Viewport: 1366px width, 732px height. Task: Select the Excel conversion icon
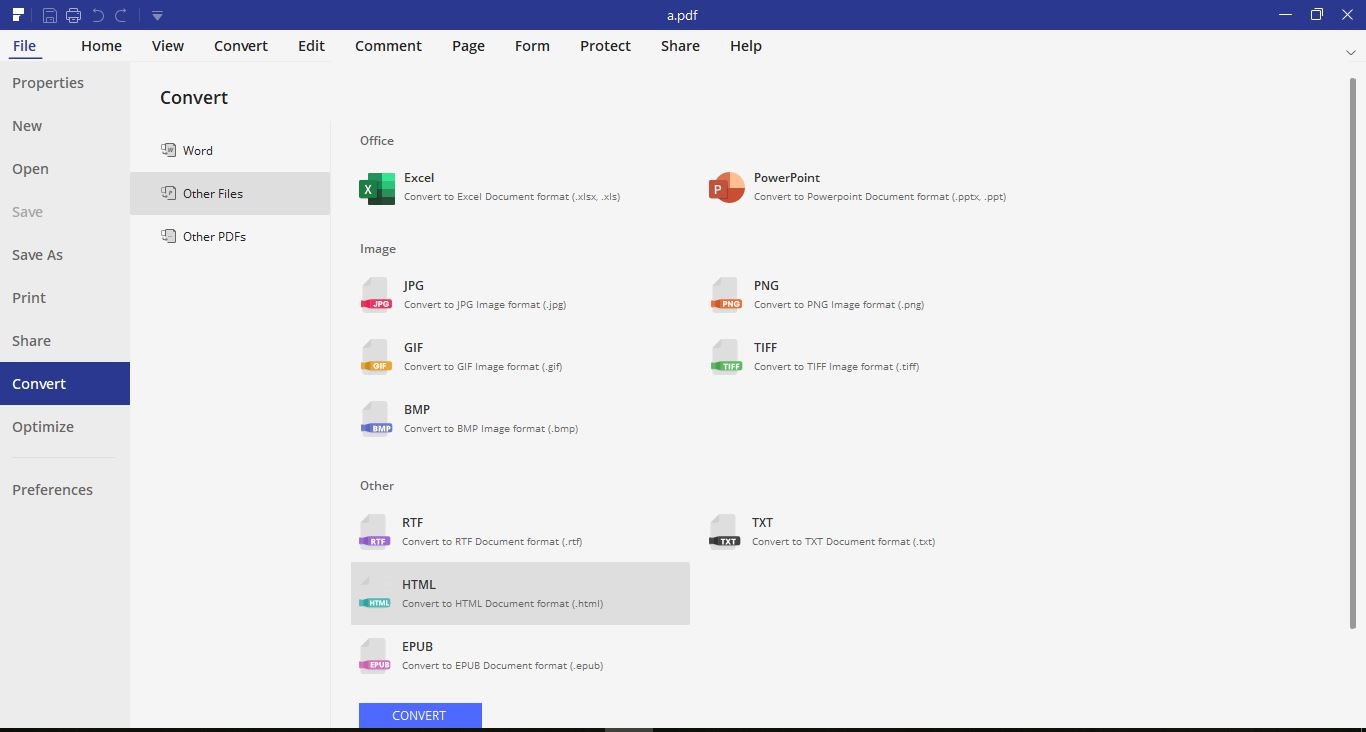point(377,188)
